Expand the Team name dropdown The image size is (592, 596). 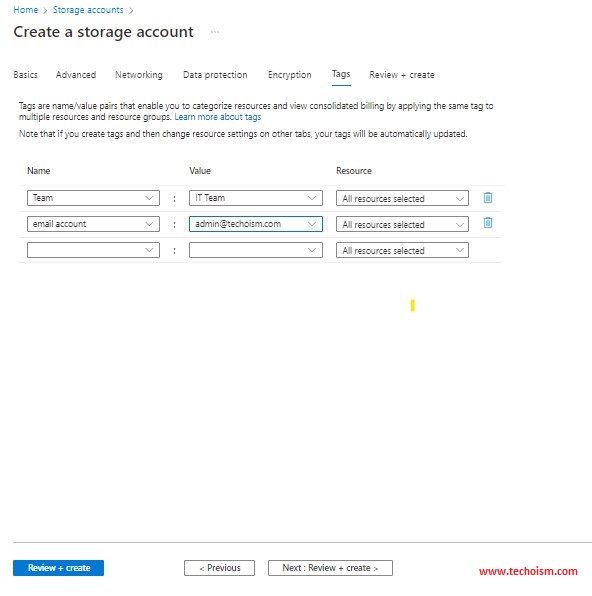[149, 198]
